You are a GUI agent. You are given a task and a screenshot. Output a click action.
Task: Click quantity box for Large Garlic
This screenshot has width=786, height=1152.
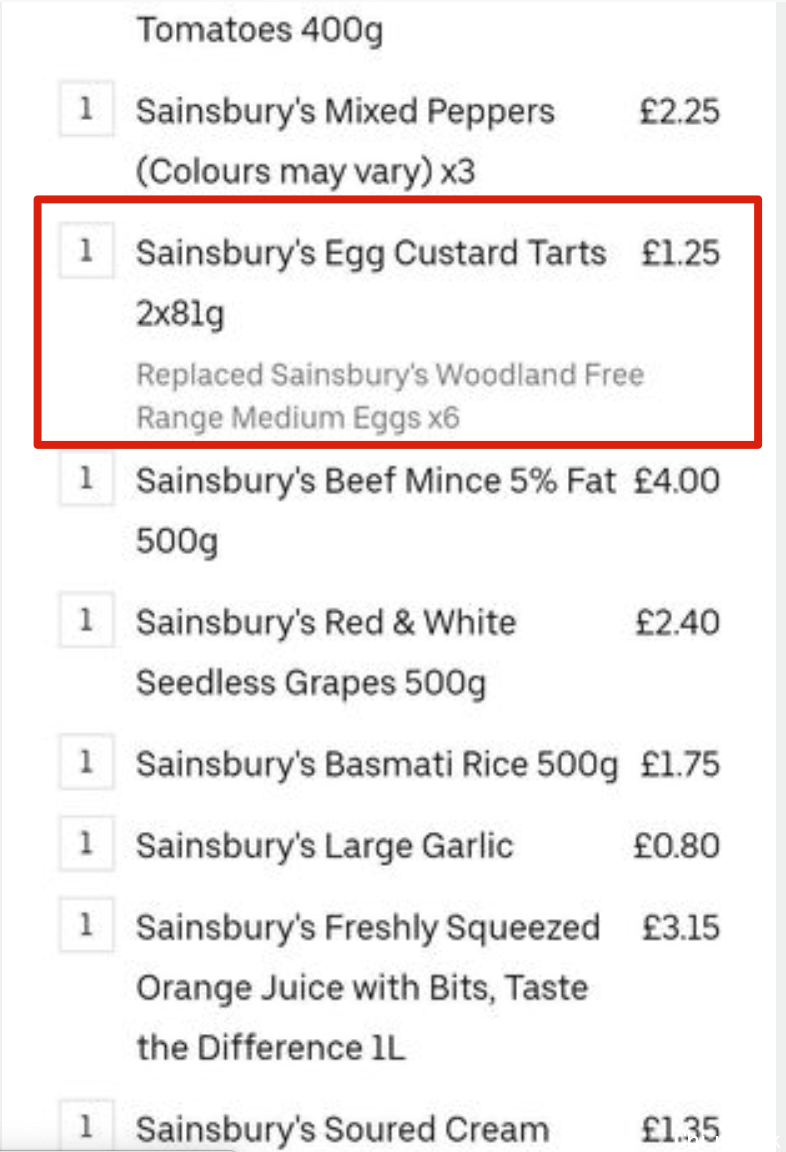pyautogui.click(x=87, y=843)
